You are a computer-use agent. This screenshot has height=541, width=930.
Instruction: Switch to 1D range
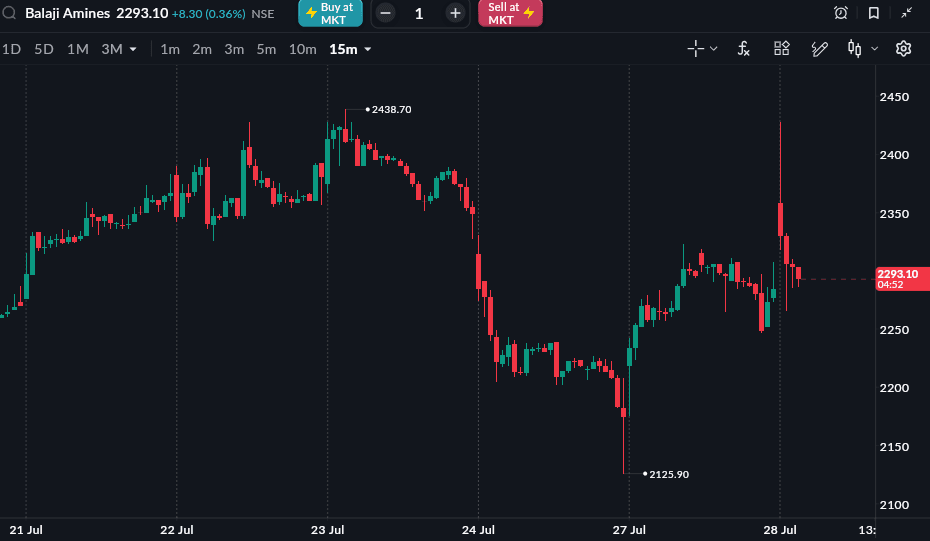[x=11, y=49]
